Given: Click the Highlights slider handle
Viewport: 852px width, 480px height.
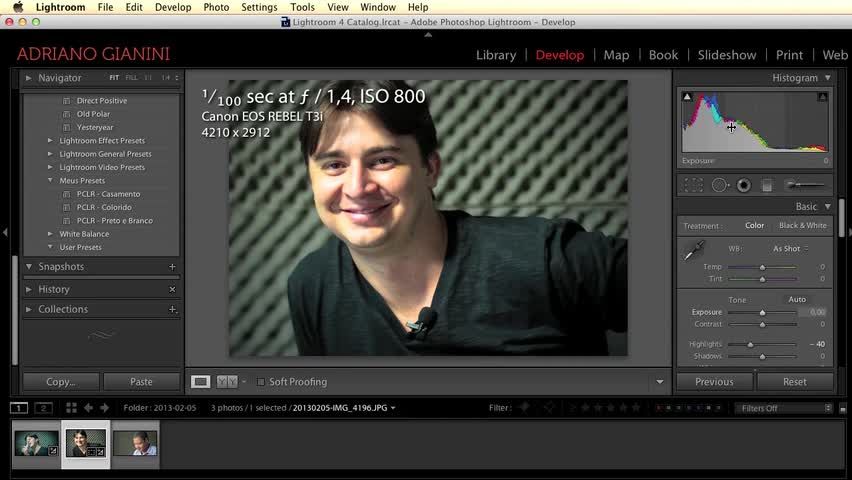Looking at the screenshot, I should tap(750, 344).
